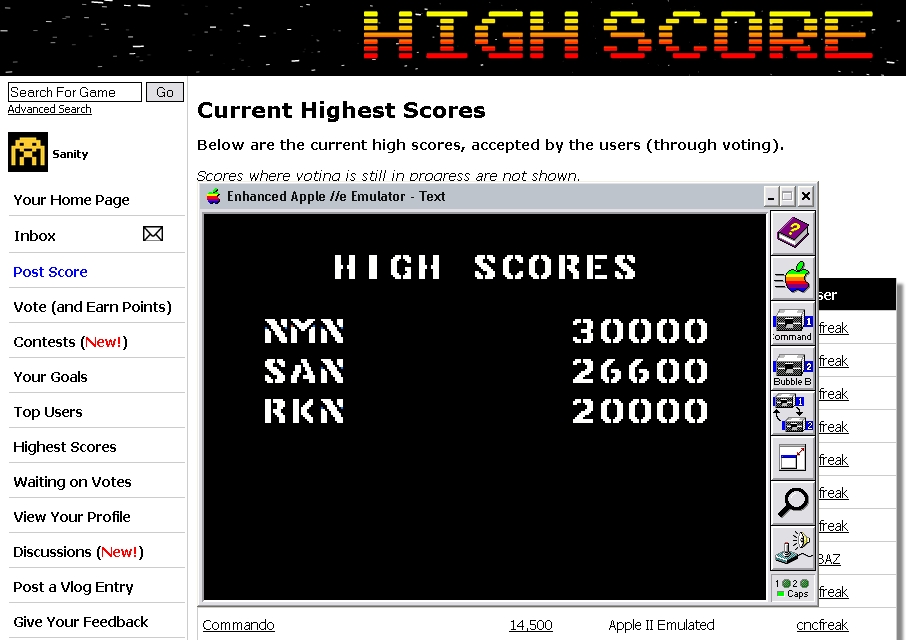The height and width of the screenshot is (640, 906).
Task: Close the Apple //e Emulator window
Action: 806,197
